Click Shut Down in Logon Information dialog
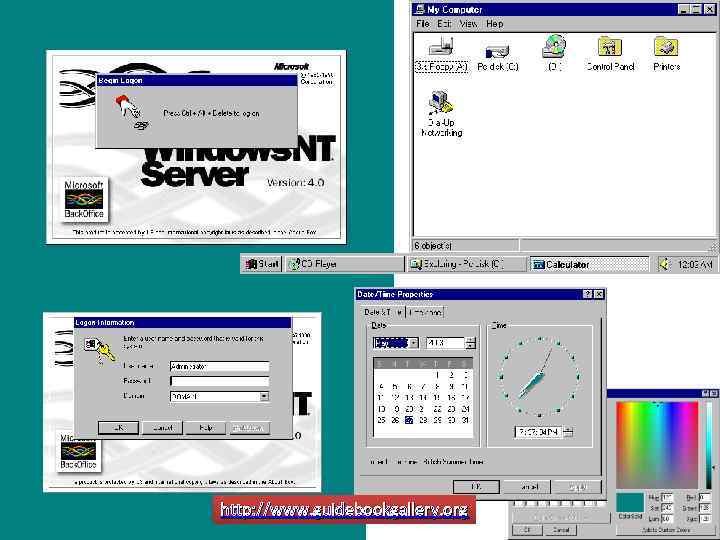This screenshot has width=720, height=540. click(x=248, y=428)
